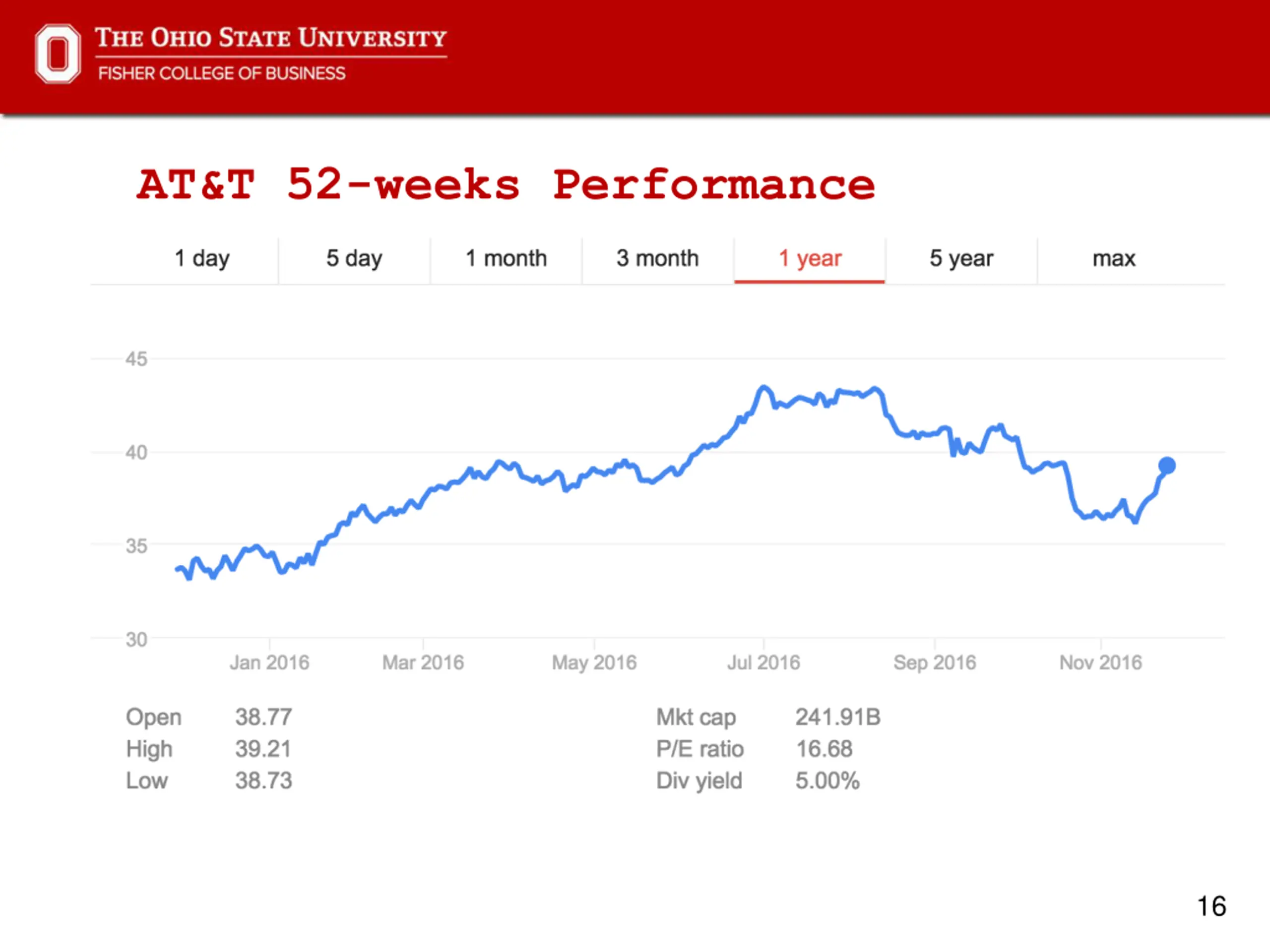Click the Low label

[147, 781]
